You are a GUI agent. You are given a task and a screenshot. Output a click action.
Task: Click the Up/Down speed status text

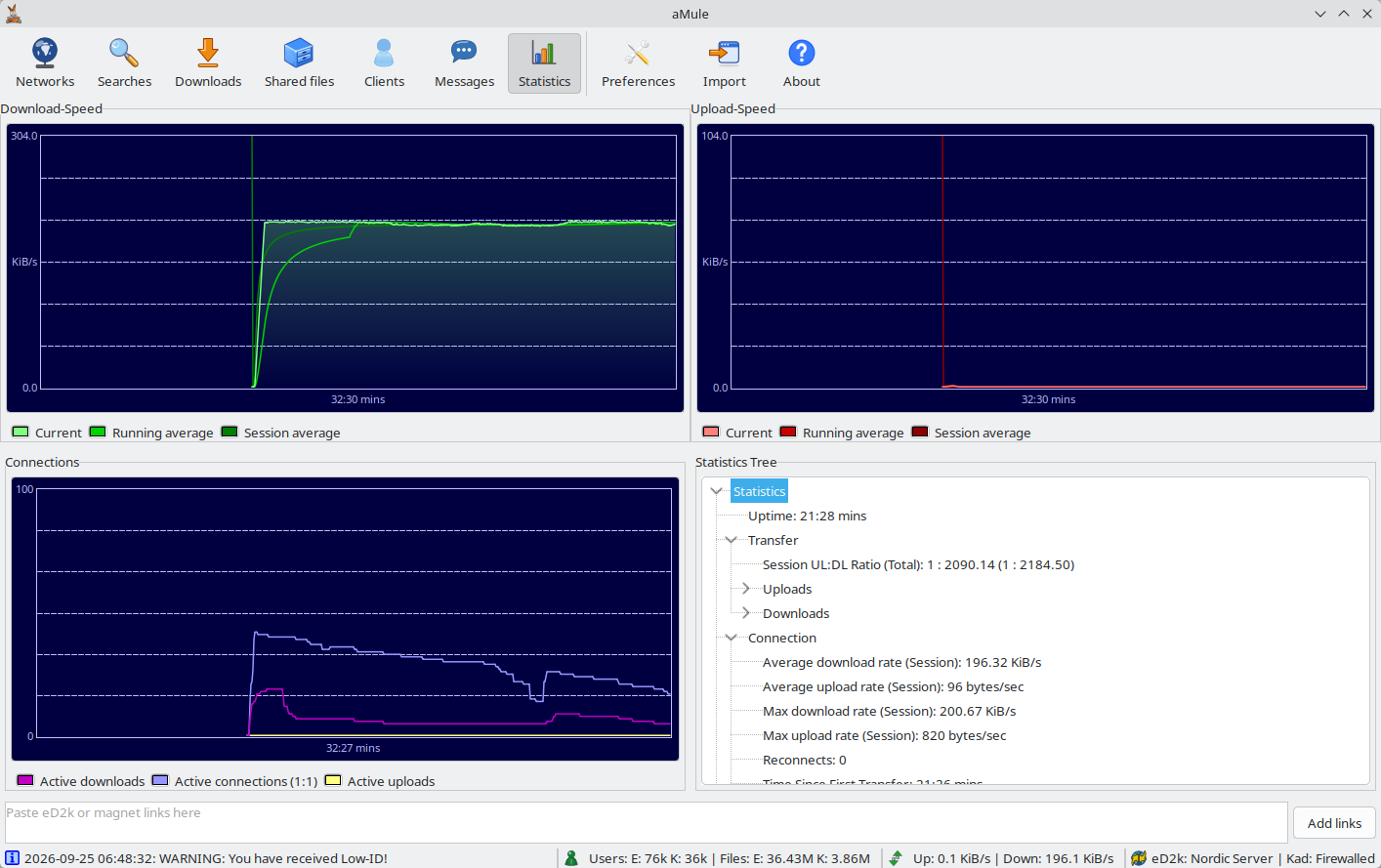1013,858
